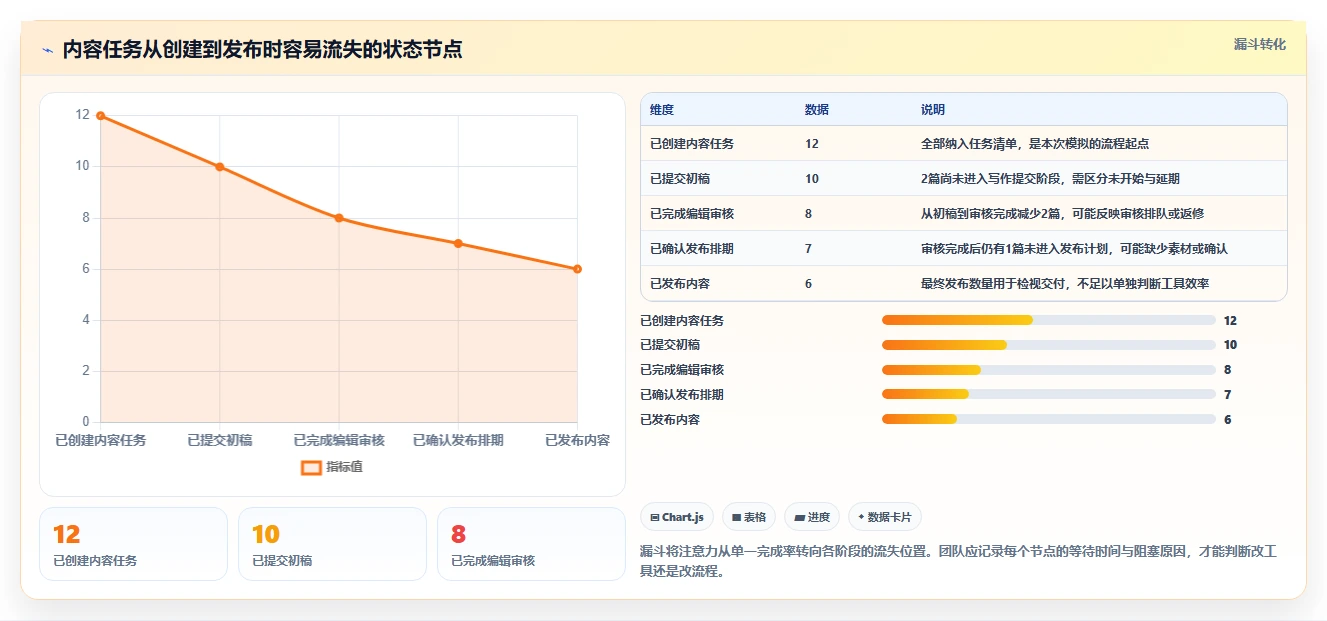Click the chart data point at value 8
This screenshot has height=621, width=1327.
pyautogui.click(x=339, y=218)
